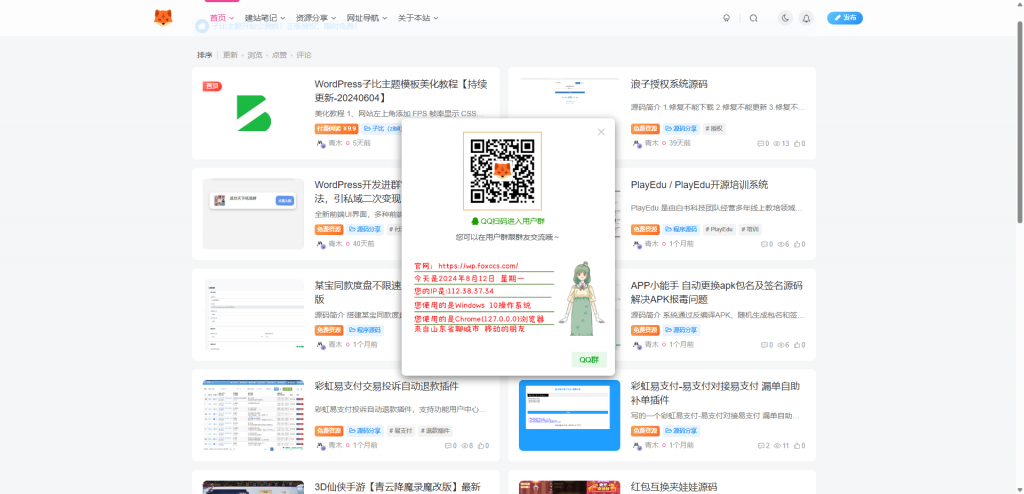Click the # 培训 tag

(750, 229)
